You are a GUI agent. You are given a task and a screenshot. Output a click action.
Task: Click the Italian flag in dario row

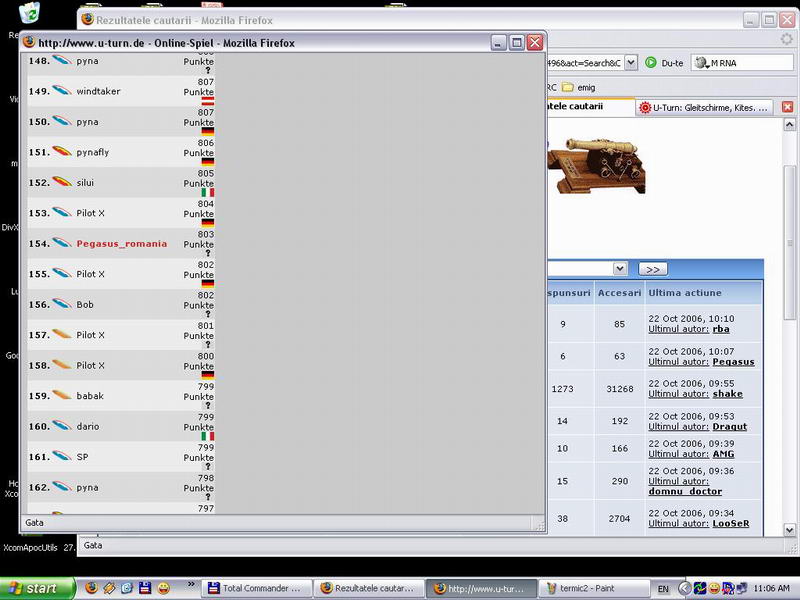(208, 436)
